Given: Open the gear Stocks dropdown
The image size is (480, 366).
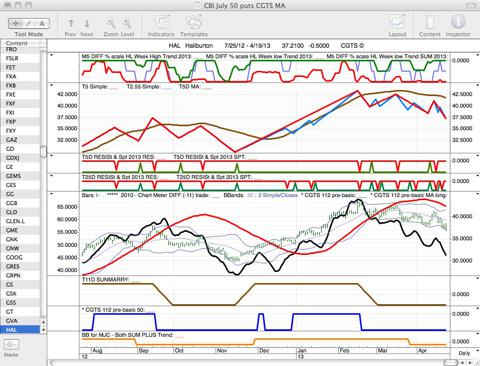Looking at the screenshot, I should 12,345.
